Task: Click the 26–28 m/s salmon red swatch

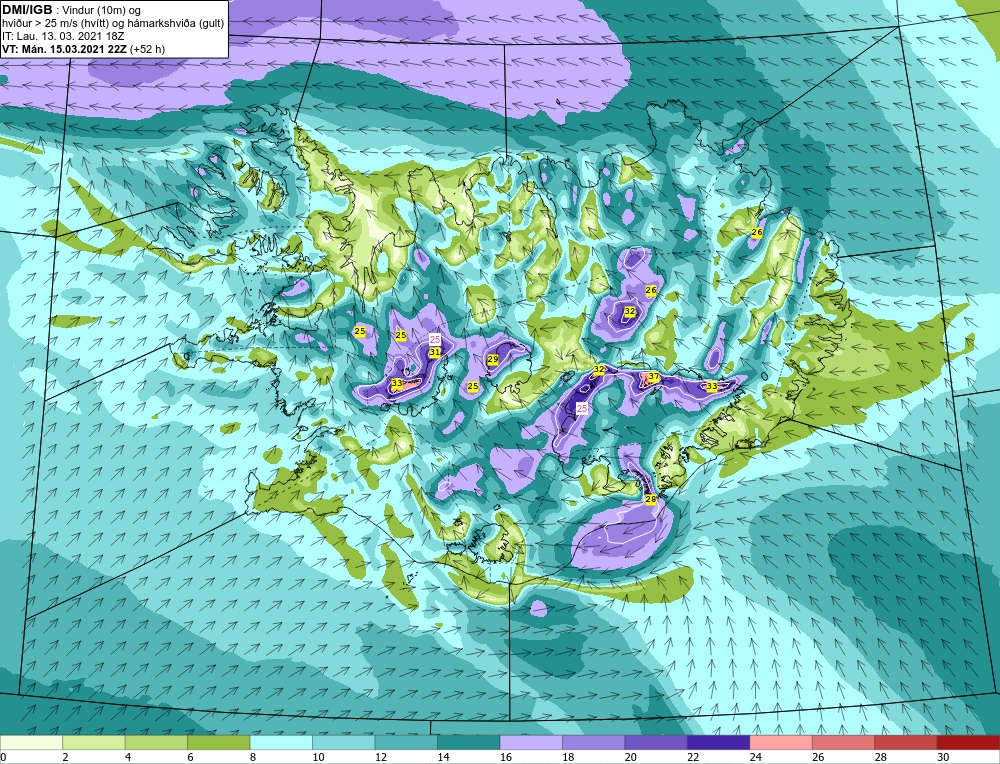Action: [844, 743]
